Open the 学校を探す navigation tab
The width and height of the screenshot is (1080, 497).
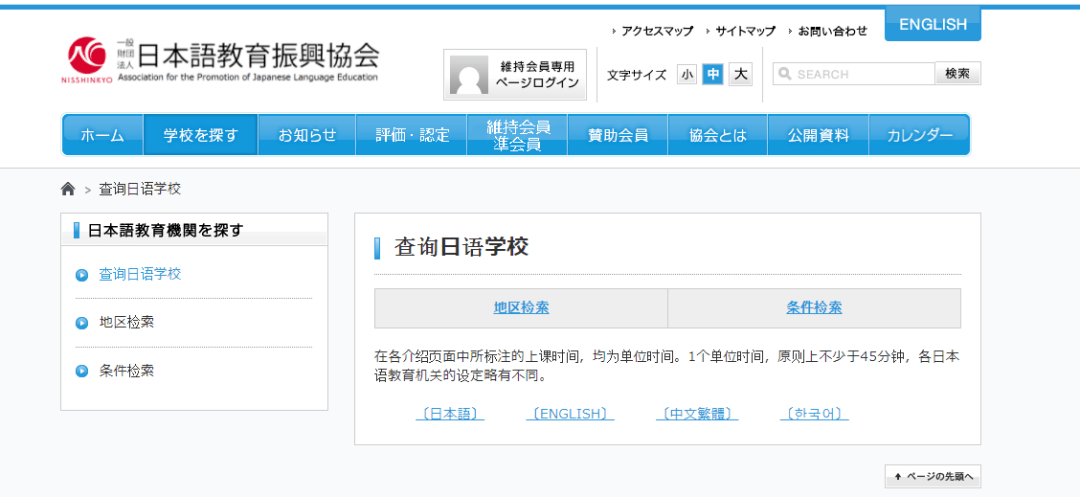click(x=200, y=135)
